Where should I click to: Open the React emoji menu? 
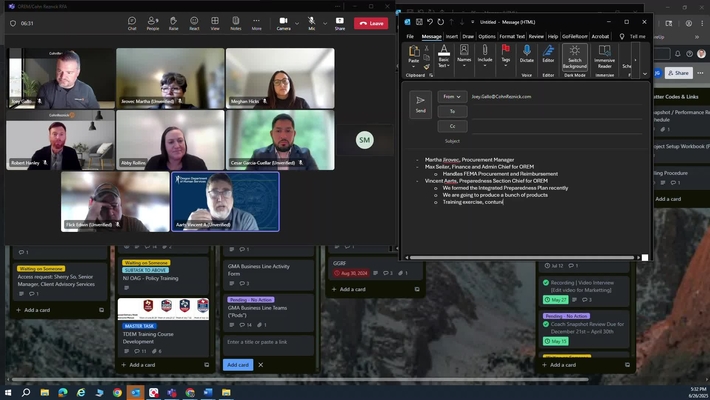(194, 23)
